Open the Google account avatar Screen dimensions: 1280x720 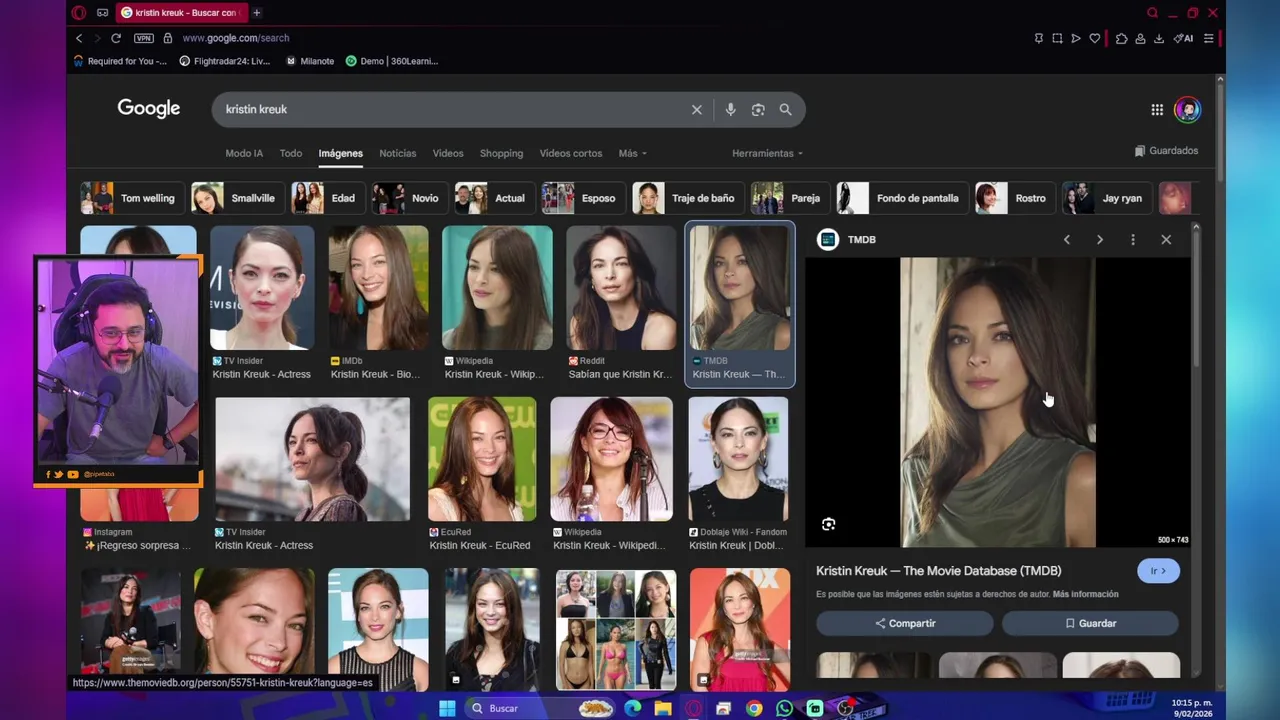click(x=1188, y=110)
